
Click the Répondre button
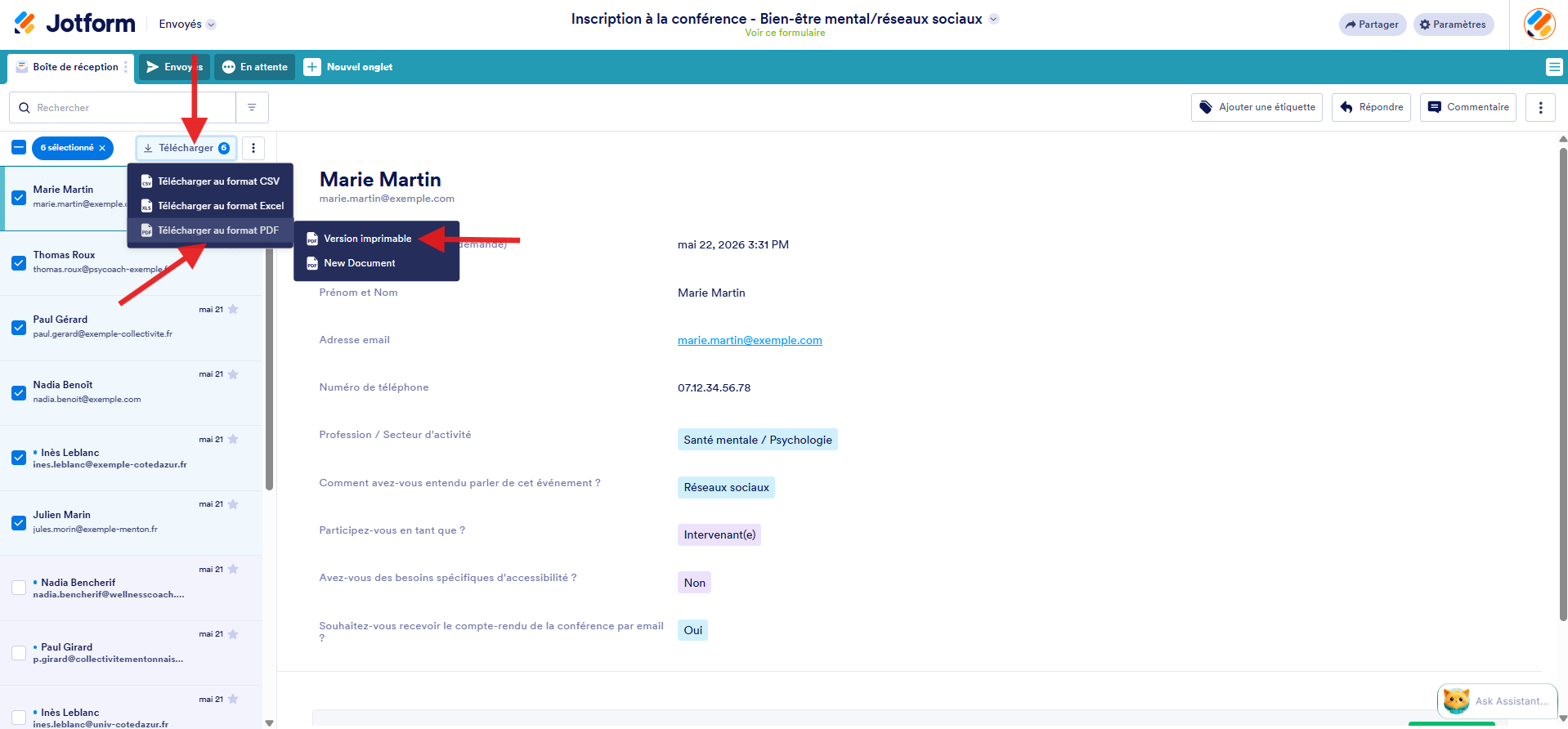pos(1371,107)
